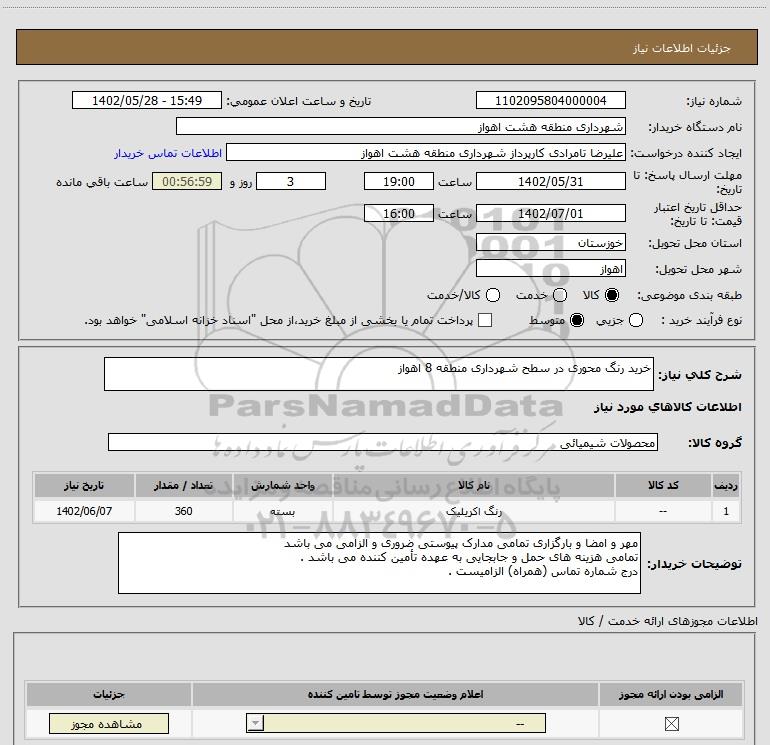Screen dimensions: 770x745
Task: Click price validity time 16:00
Action: pos(399,213)
